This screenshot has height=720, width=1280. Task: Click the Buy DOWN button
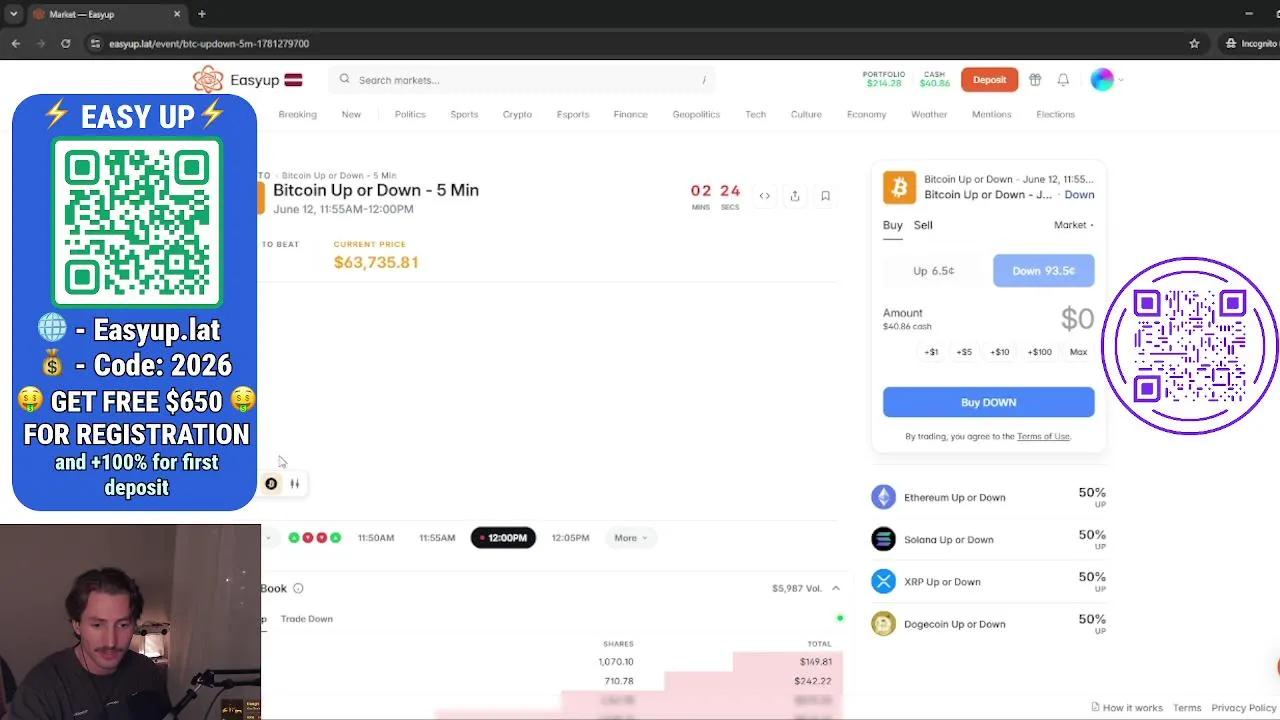[x=989, y=402]
